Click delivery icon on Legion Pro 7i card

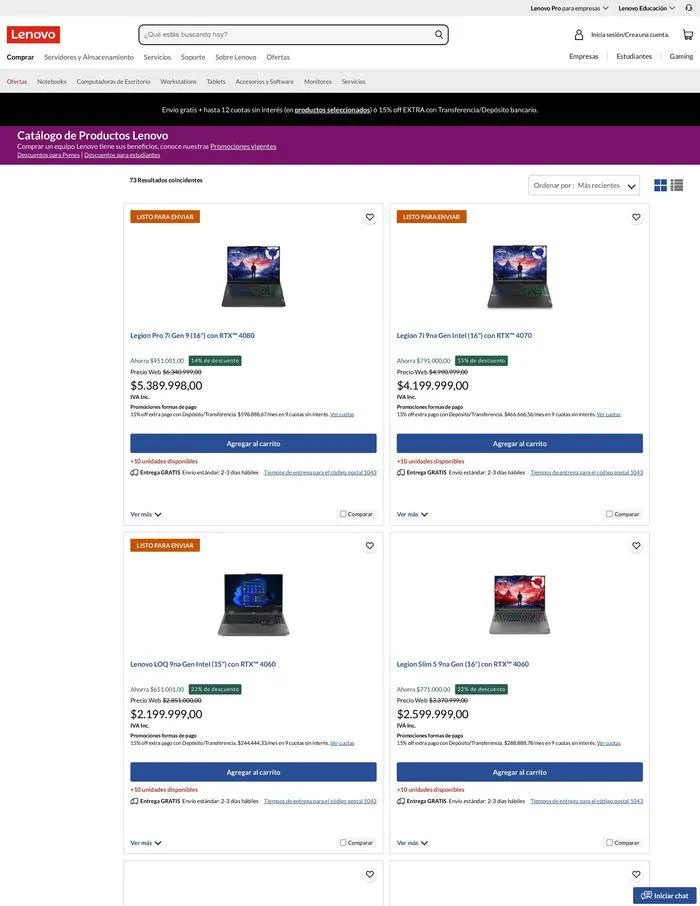pos(134,473)
